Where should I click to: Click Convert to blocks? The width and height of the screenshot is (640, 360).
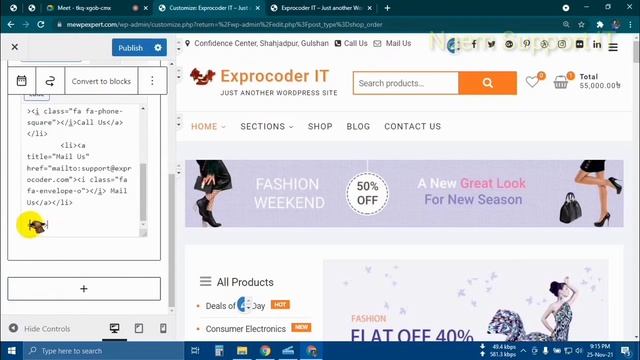coord(101,81)
